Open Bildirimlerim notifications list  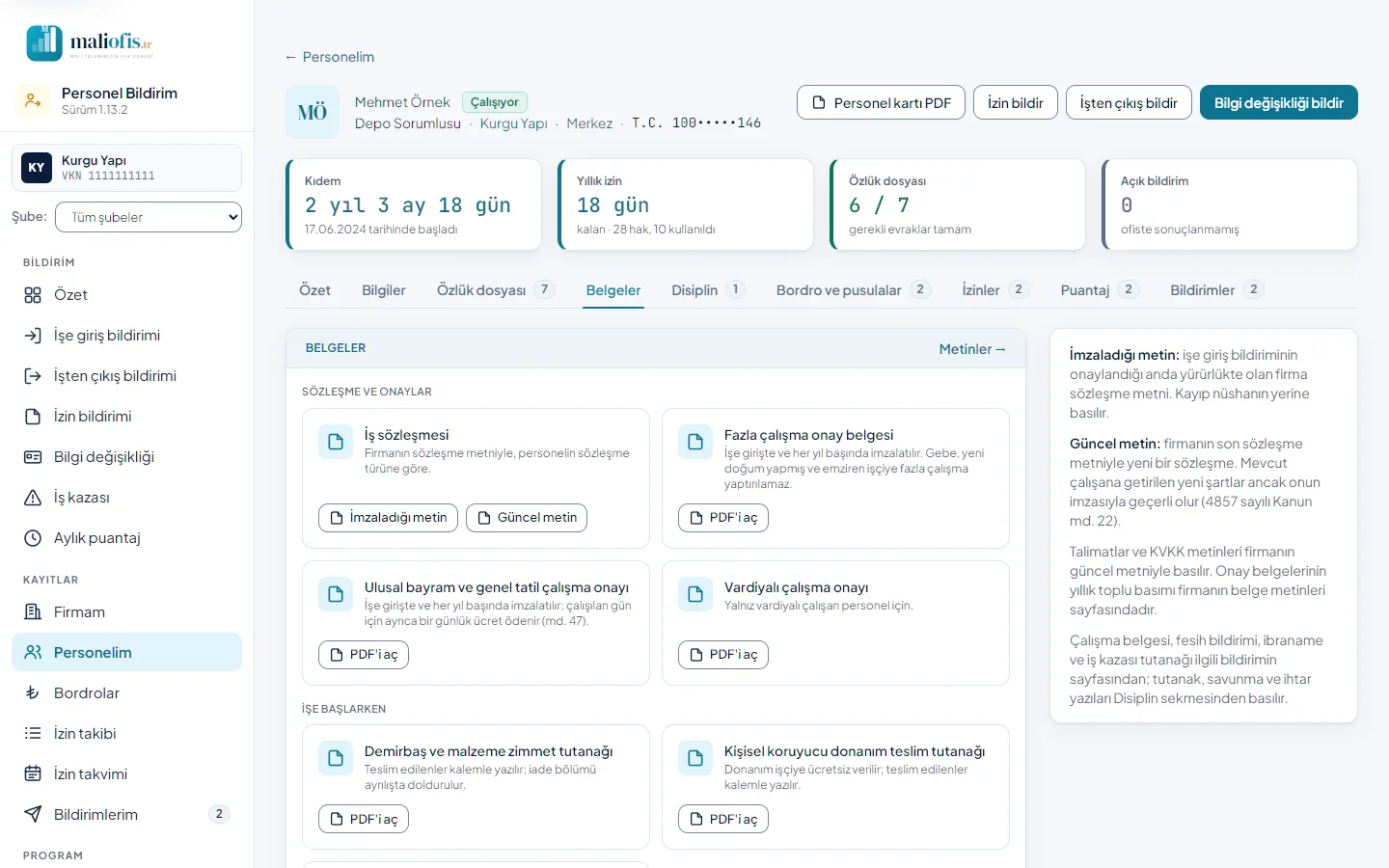tap(126, 815)
